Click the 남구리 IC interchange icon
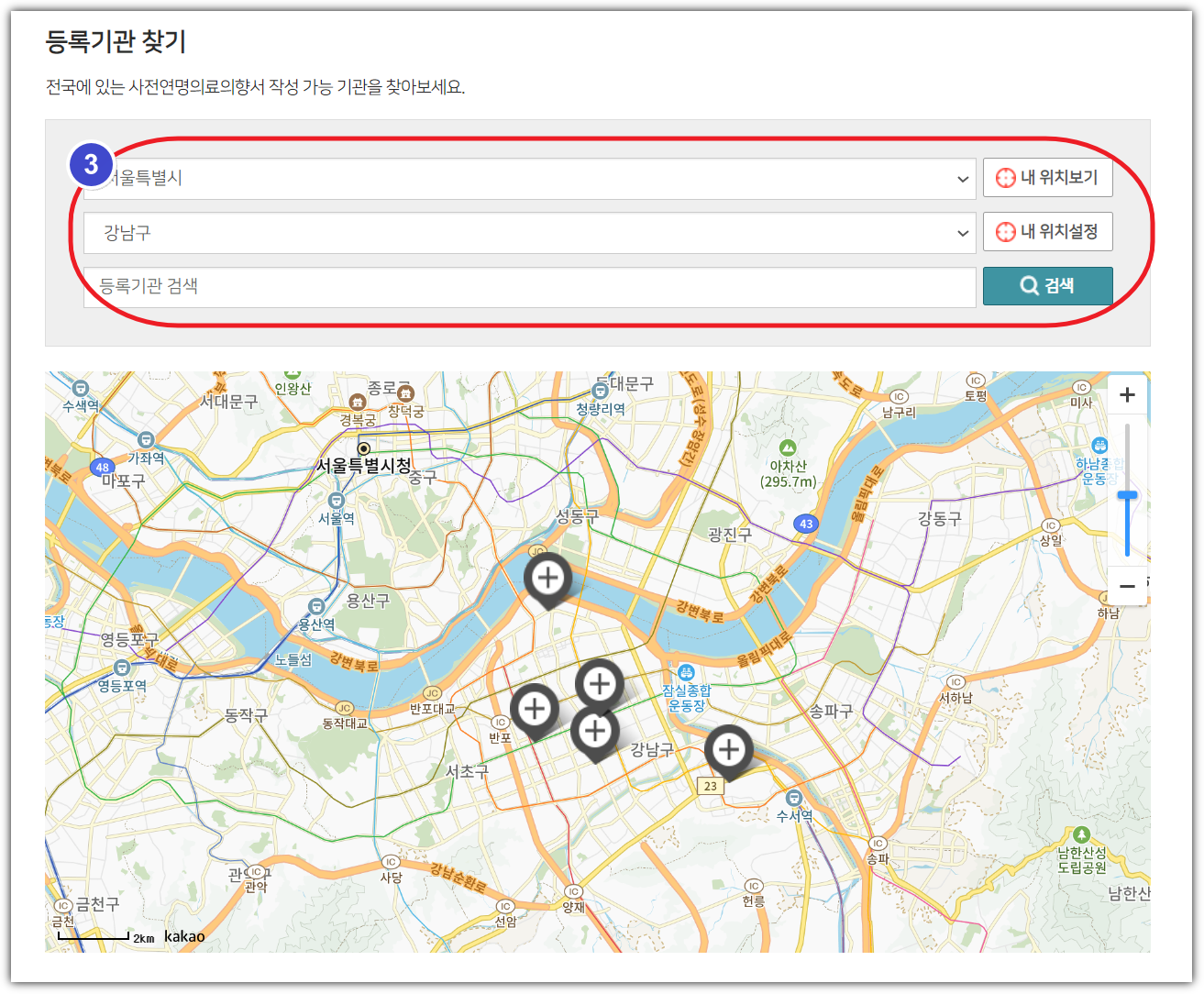Image resolution: width=1204 pixels, height=994 pixels. tap(899, 397)
